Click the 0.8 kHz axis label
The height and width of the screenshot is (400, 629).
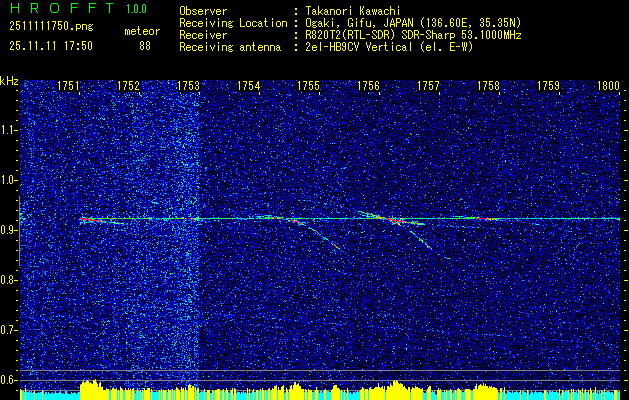click(x=8, y=280)
